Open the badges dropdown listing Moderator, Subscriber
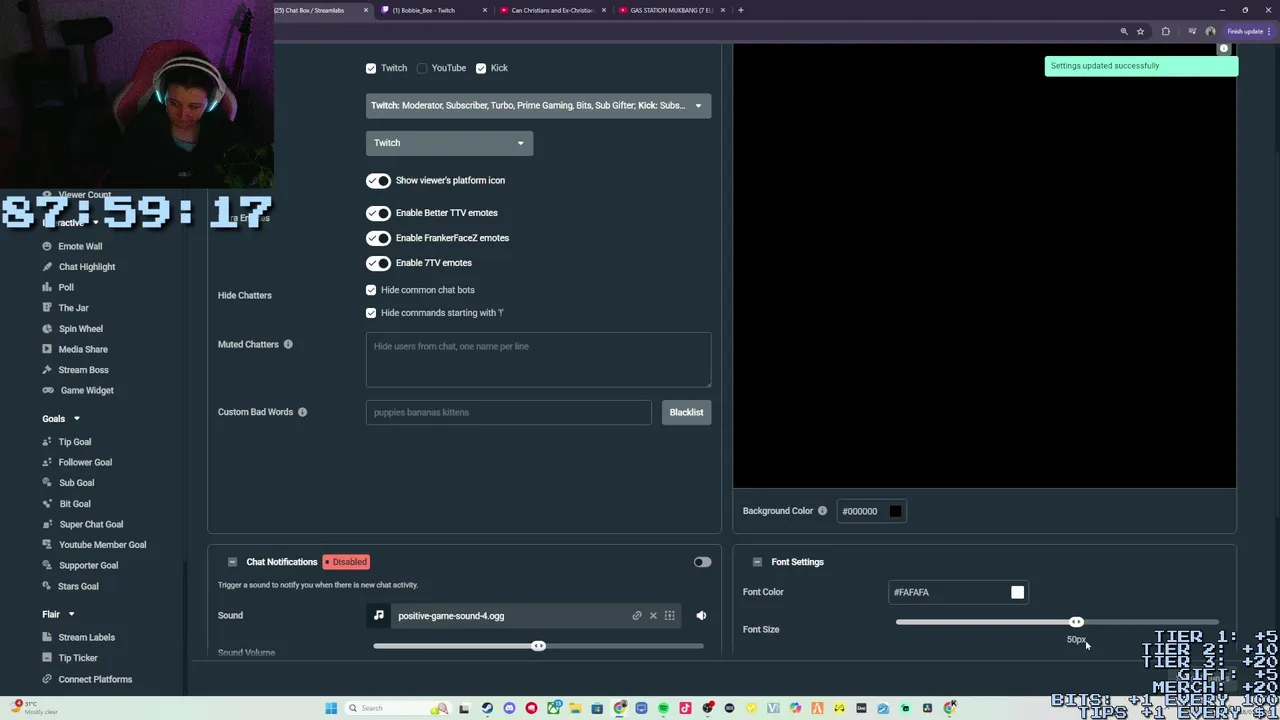Screen dimensions: 1280x720 (538, 105)
